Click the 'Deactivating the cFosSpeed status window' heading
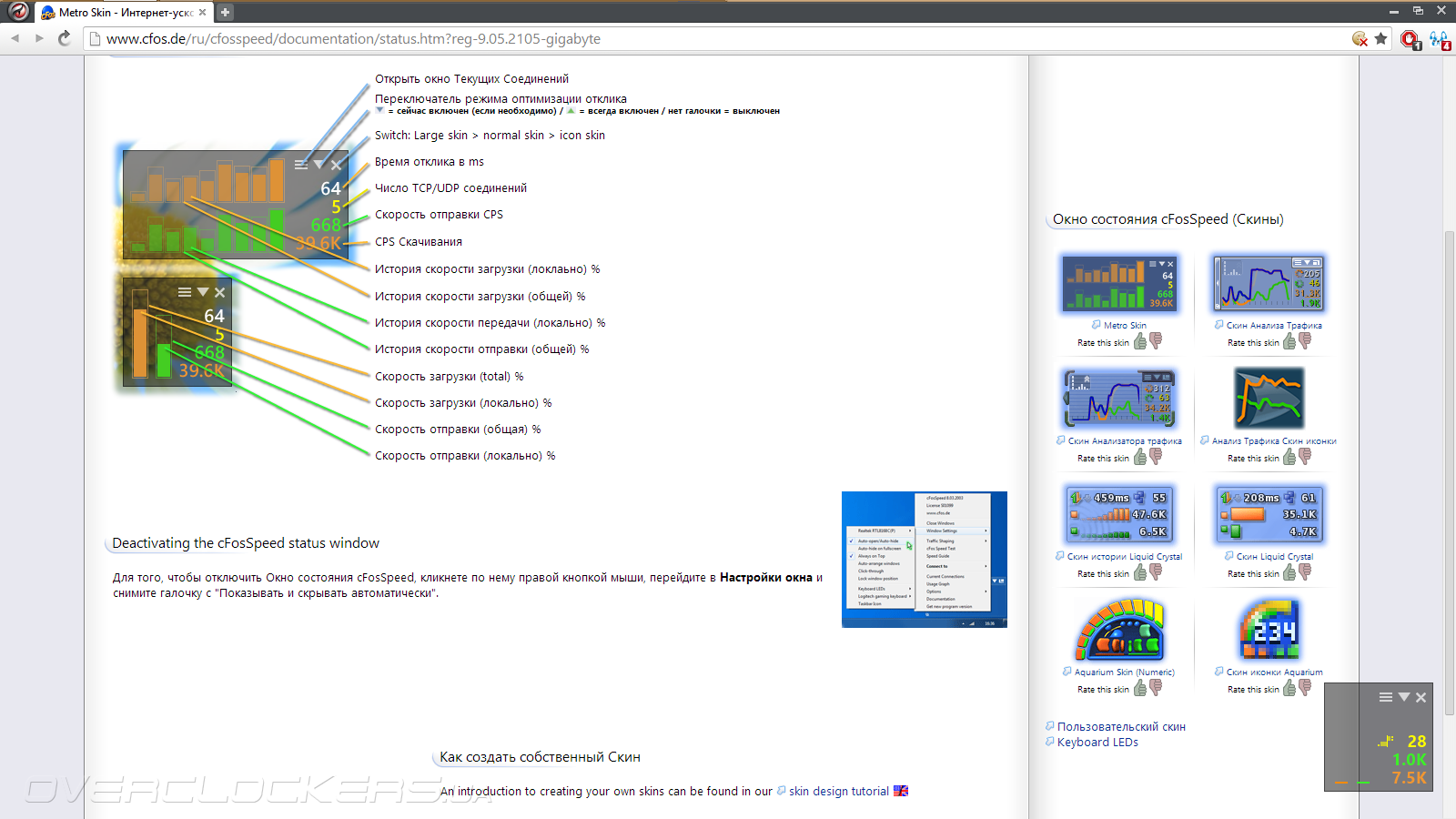 (x=246, y=543)
